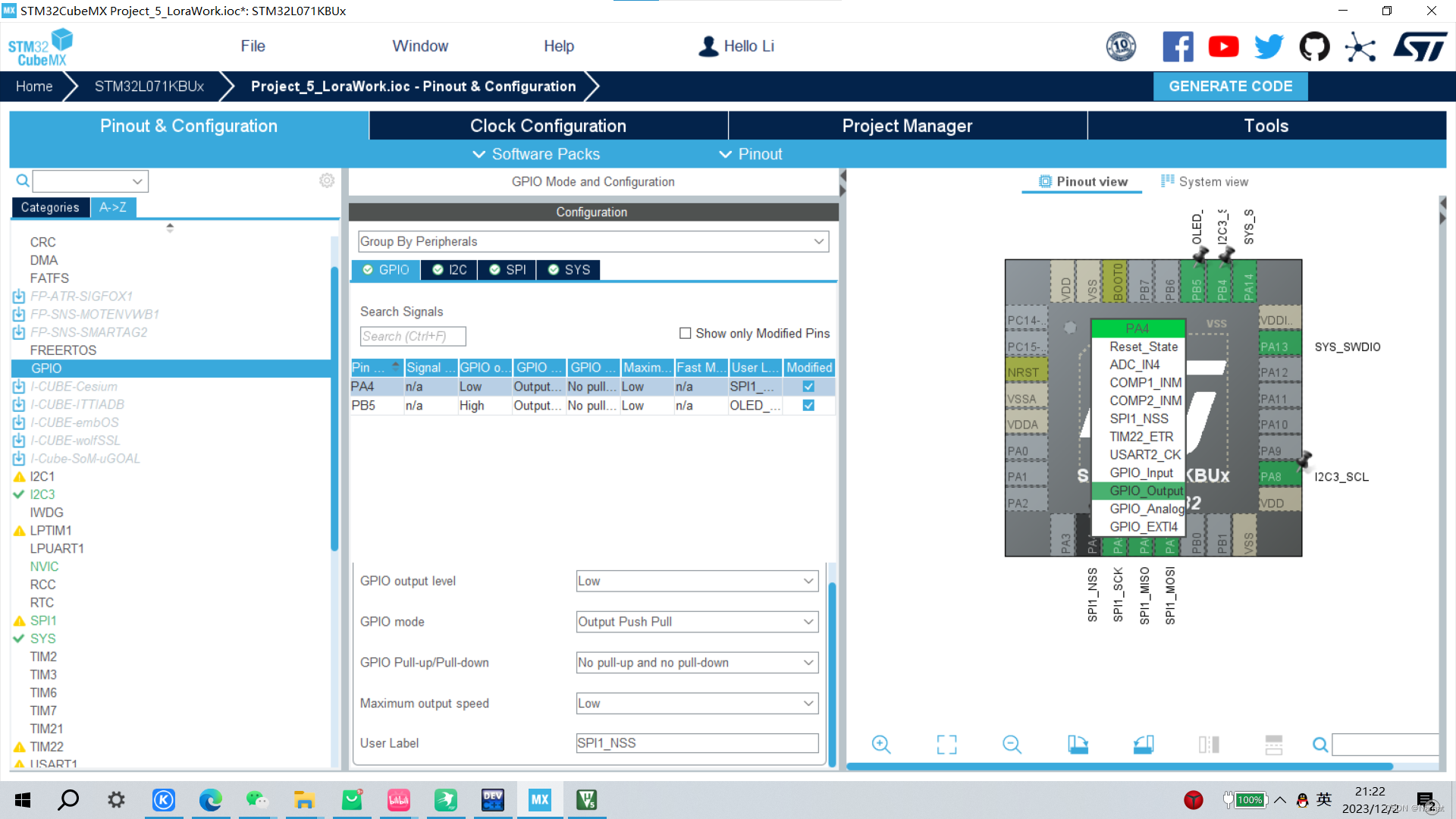Switch to Clock Configuration tab
The height and width of the screenshot is (819, 1456).
click(548, 126)
